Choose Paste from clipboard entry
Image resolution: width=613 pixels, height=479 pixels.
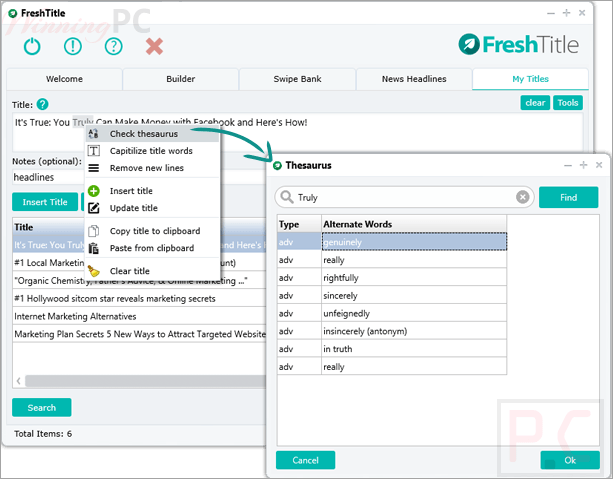point(152,248)
